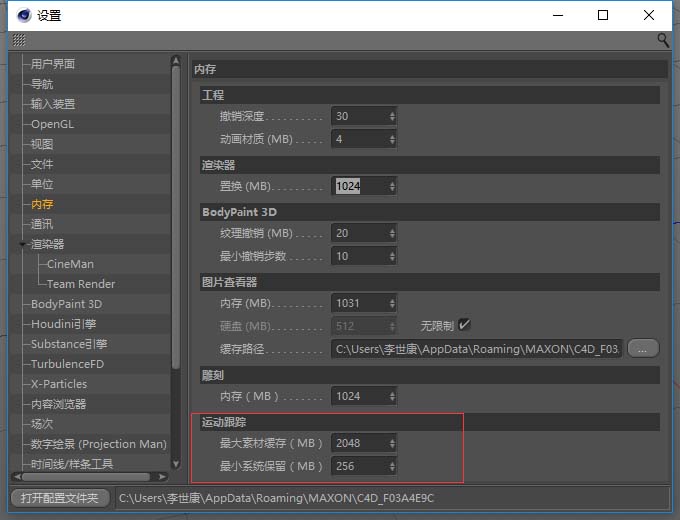Select CineMan under 渲染器

point(70,264)
